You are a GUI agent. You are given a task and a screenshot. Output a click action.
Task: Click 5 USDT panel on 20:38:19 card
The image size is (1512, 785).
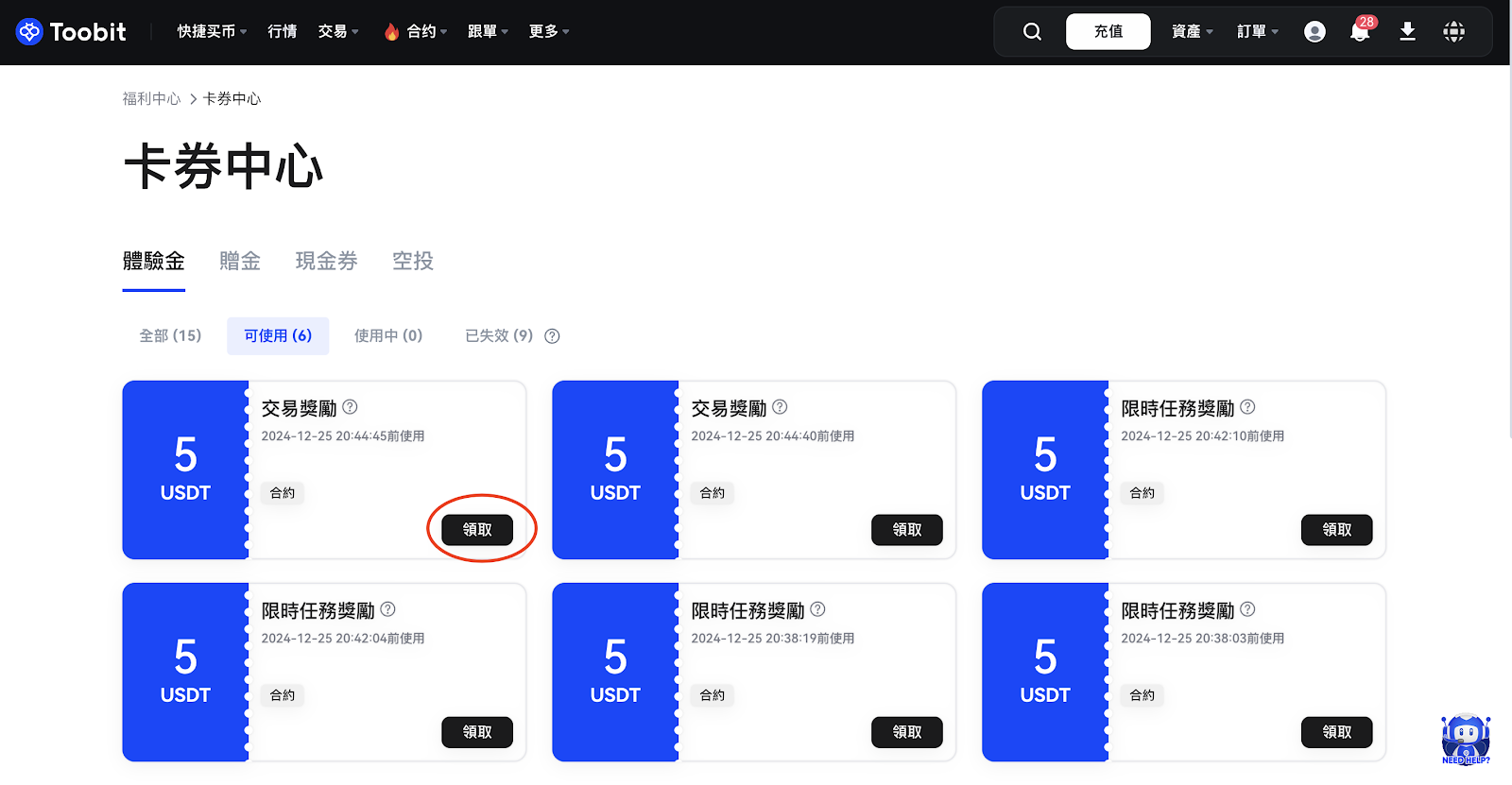[x=615, y=672]
